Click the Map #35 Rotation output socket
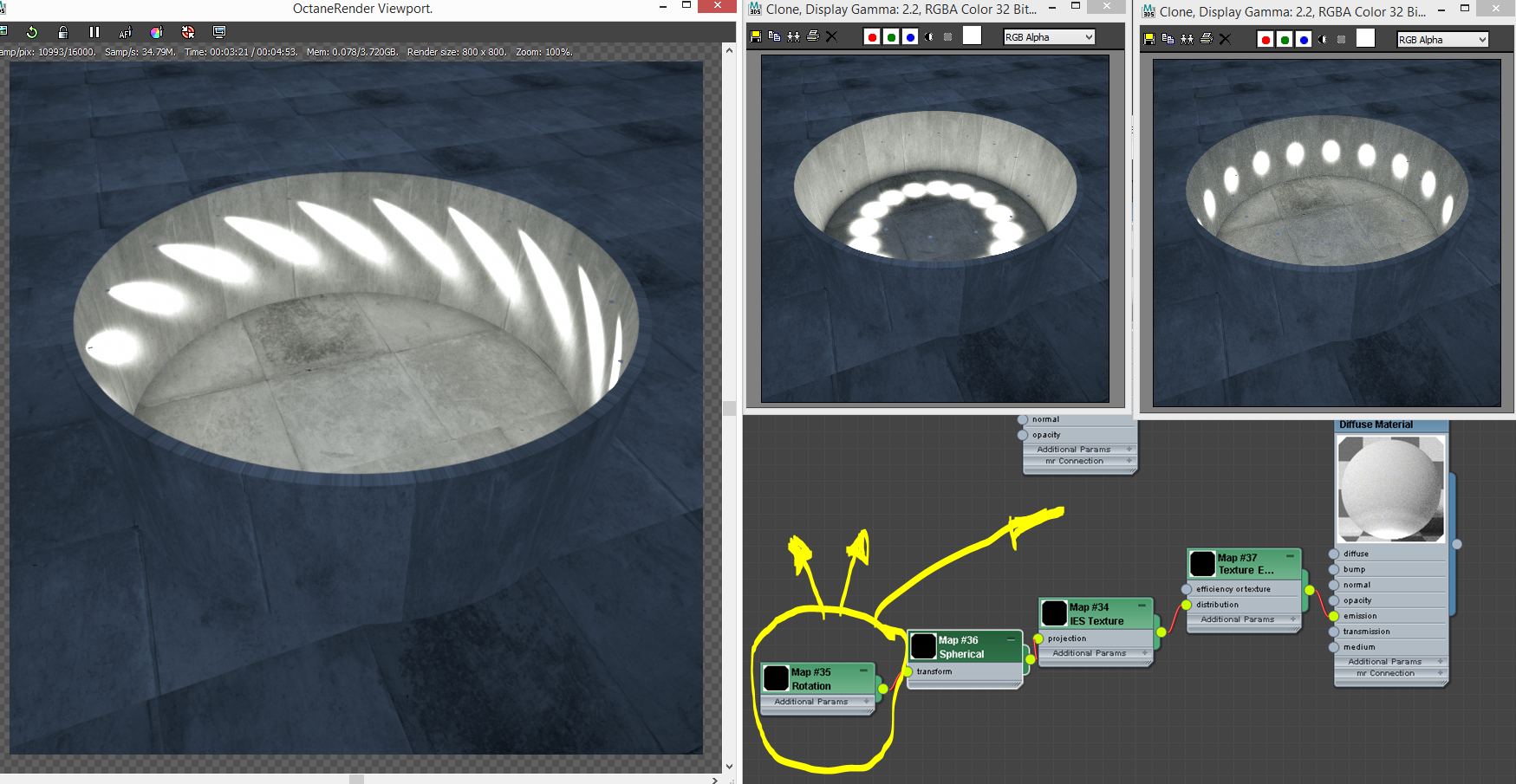Screen dimensions: 1516x784 point(882,689)
